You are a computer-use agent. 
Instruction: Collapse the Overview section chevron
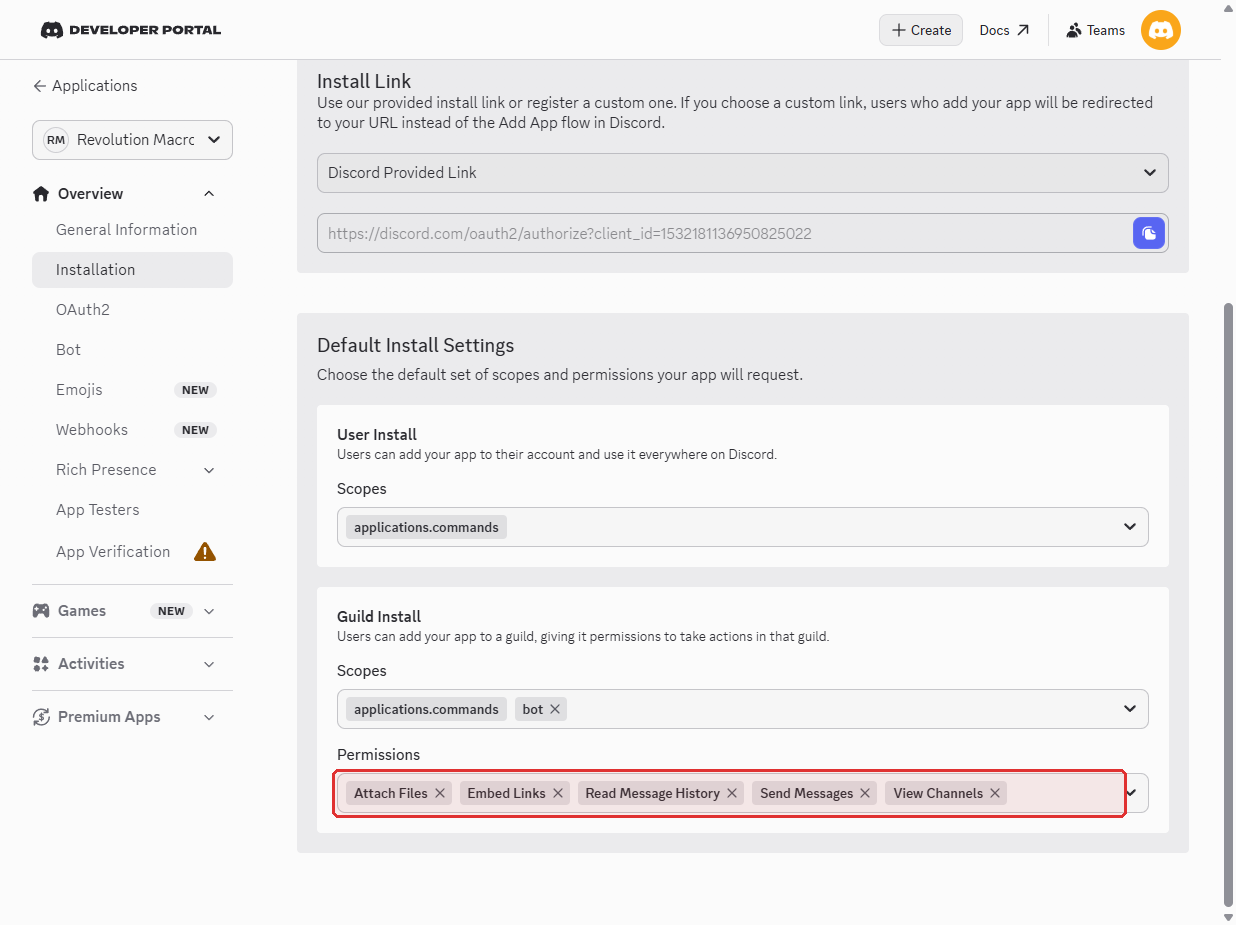209,193
